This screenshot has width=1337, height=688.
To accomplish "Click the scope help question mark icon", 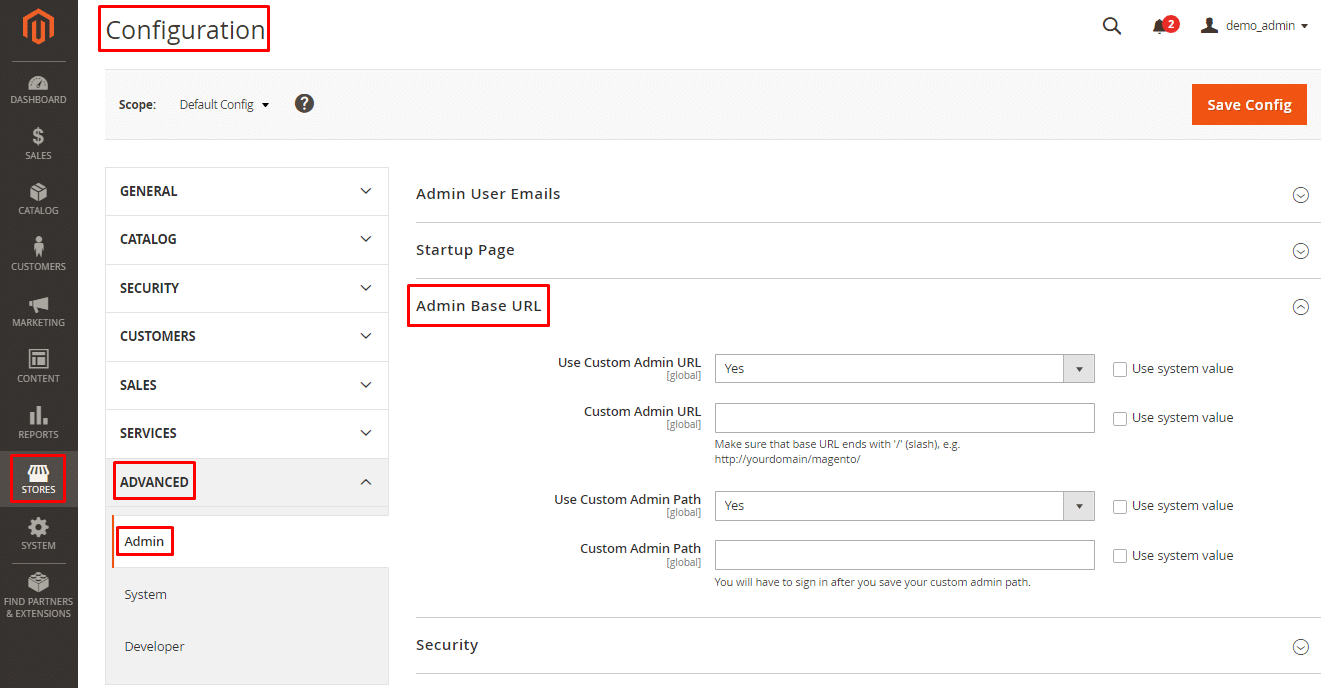I will coord(305,104).
